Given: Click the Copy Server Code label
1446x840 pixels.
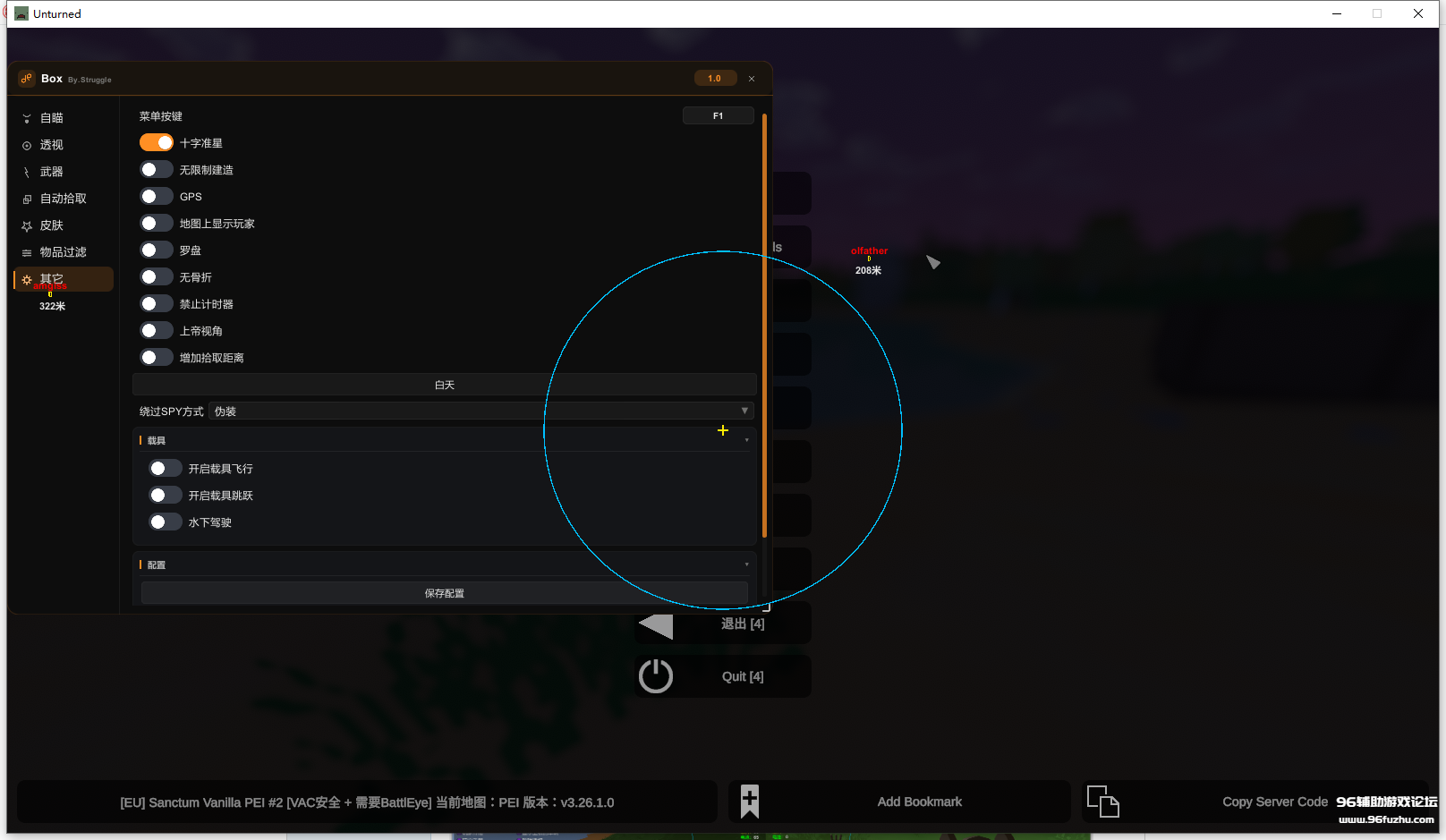Looking at the screenshot, I should pos(1275,802).
